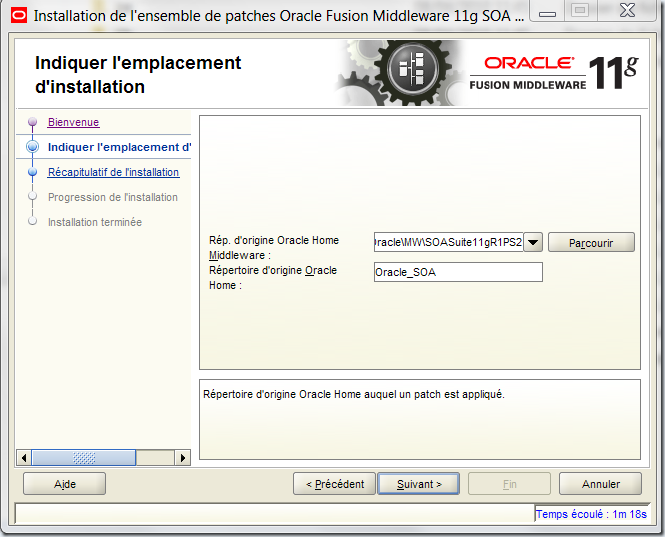Click the Temps écoulé elapsed time status
This screenshot has width=665, height=537.
click(x=591, y=514)
